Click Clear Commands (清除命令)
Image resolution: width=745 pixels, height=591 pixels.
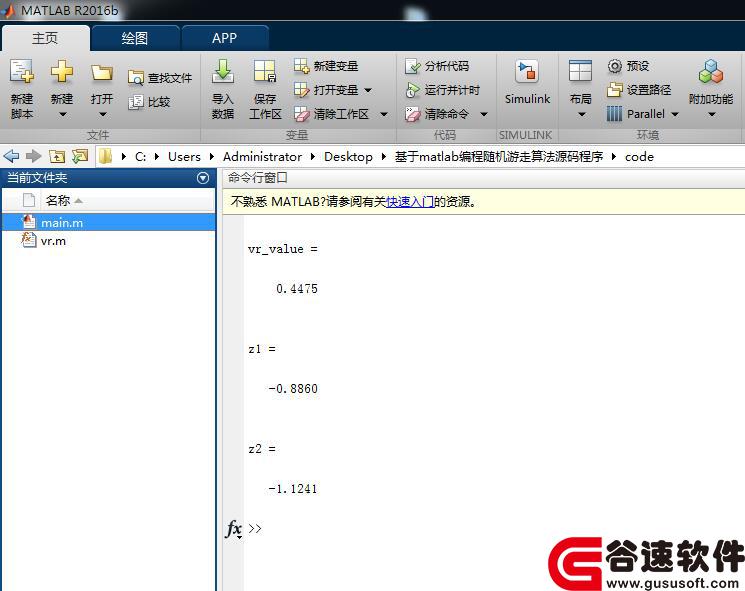437,114
